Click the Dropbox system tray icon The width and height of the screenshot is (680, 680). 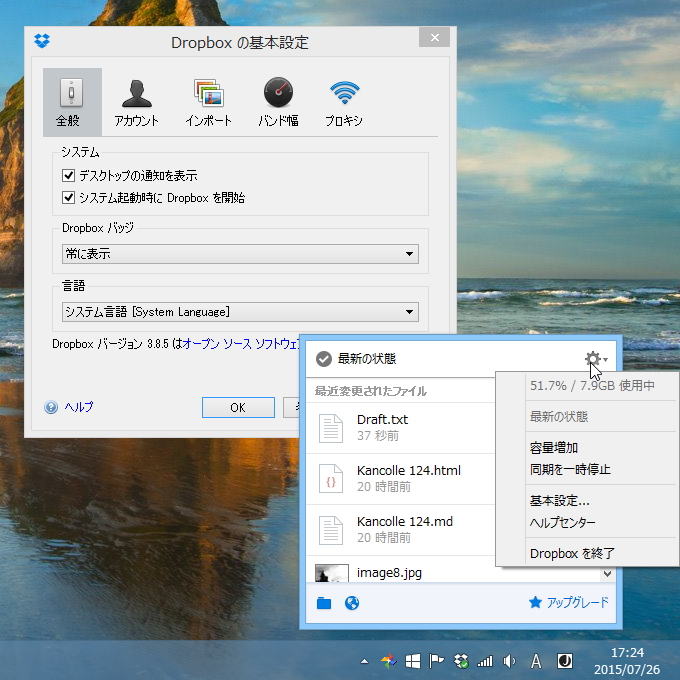coord(461,661)
